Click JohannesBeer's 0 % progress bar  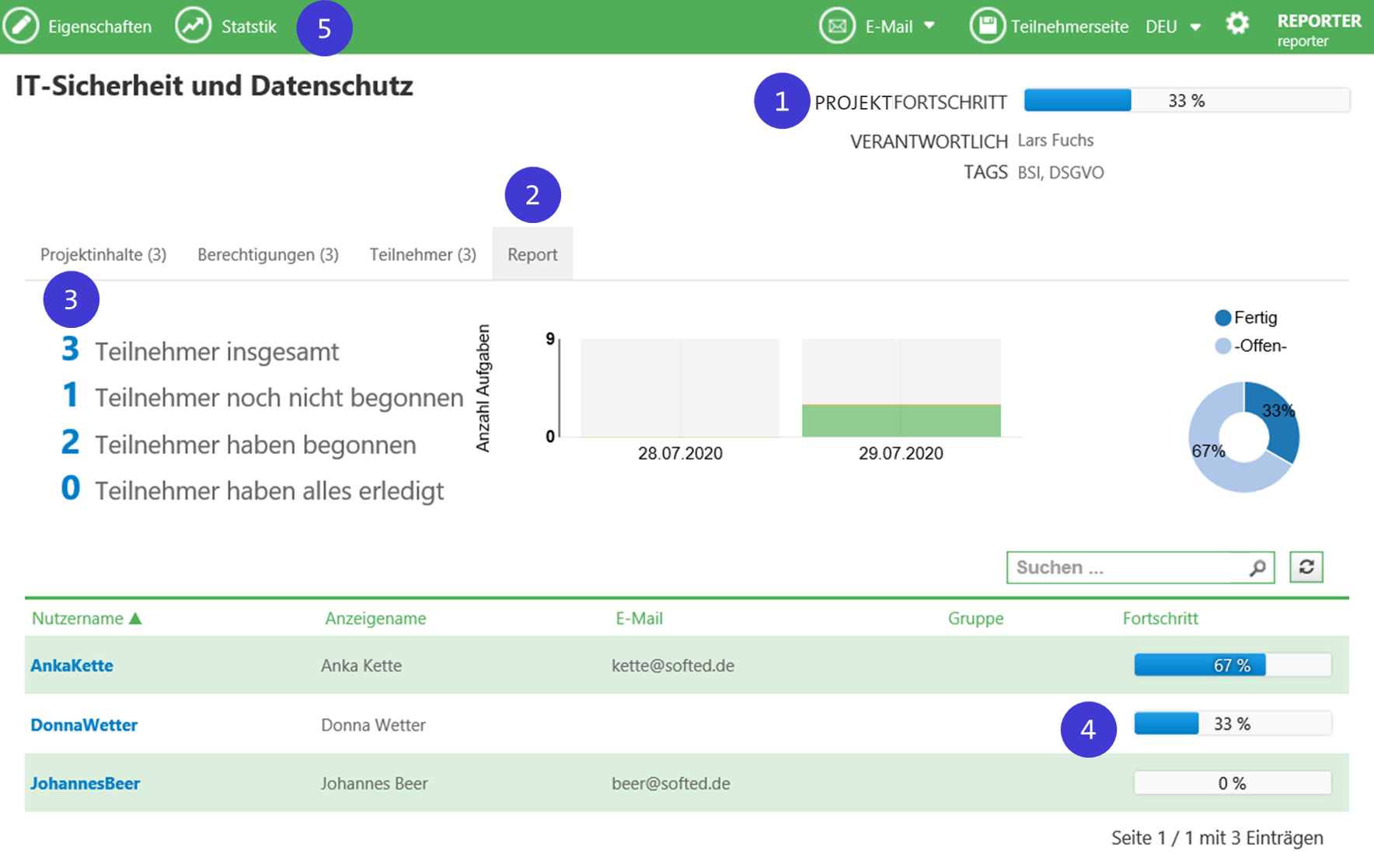pyautogui.click(x=1233, y=783)
